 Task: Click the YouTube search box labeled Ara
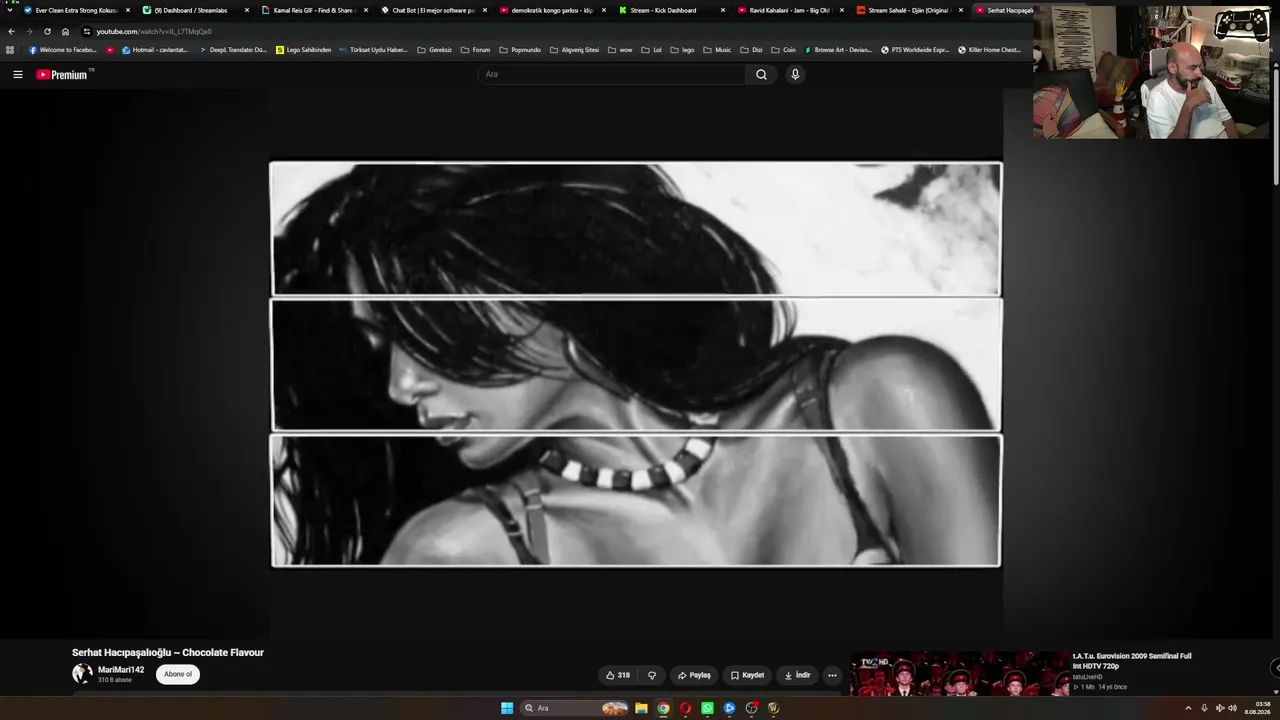point(611,74)
